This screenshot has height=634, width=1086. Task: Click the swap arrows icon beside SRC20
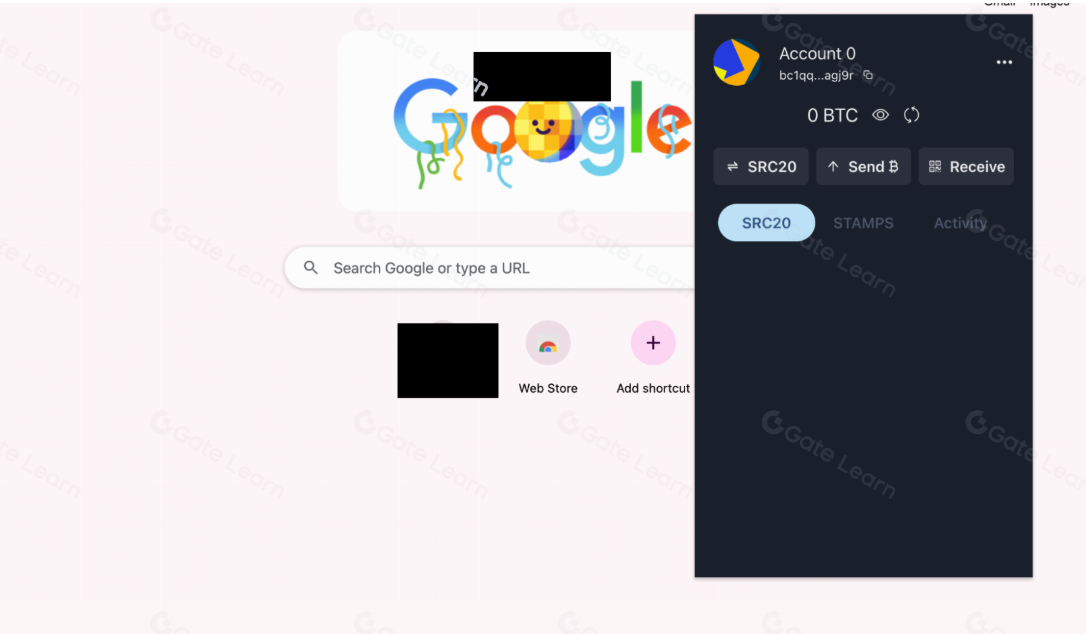732,166
